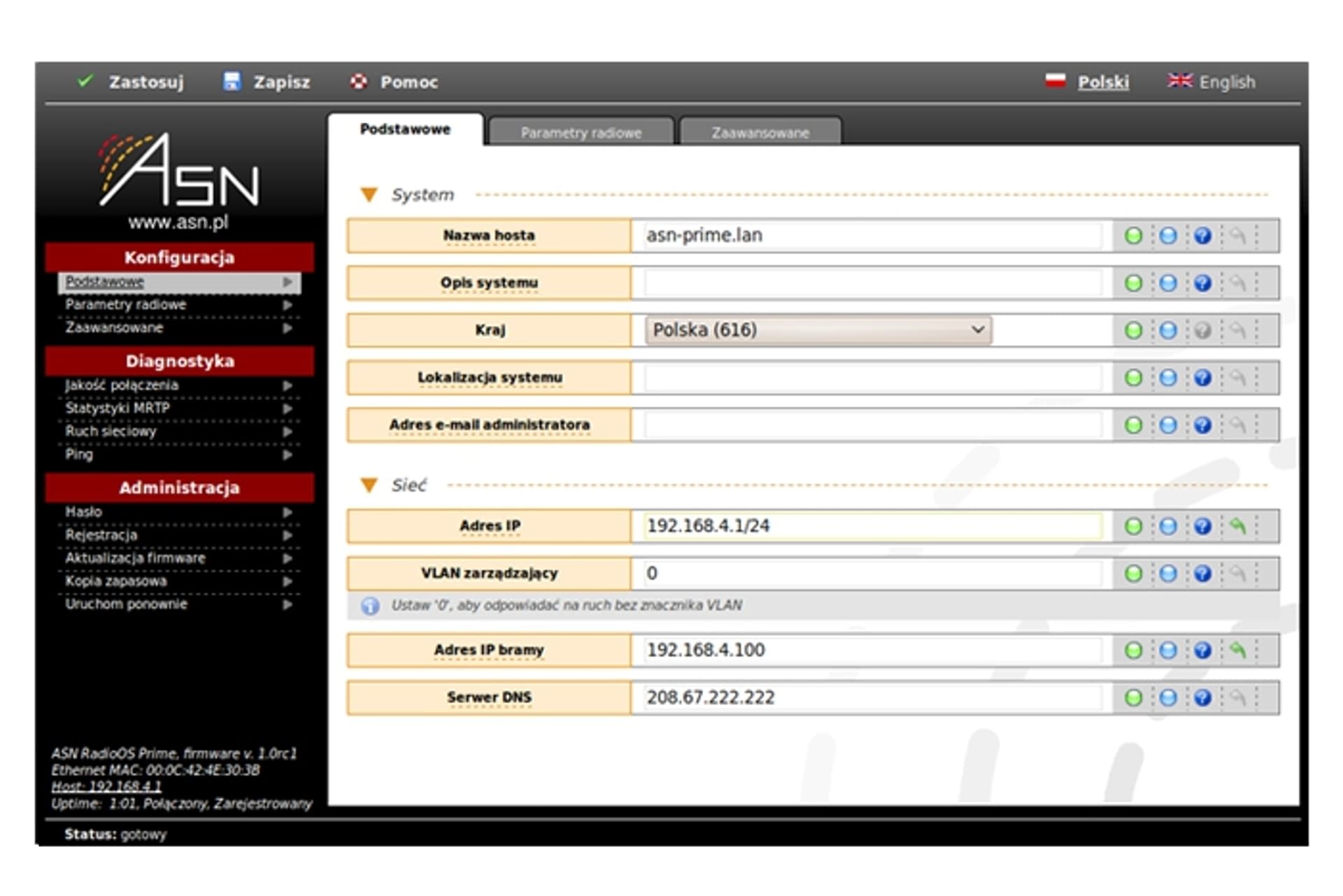Open Podstawowe in the sidebar menu
Screen dimensions: 1343x896
coord(180,282)
